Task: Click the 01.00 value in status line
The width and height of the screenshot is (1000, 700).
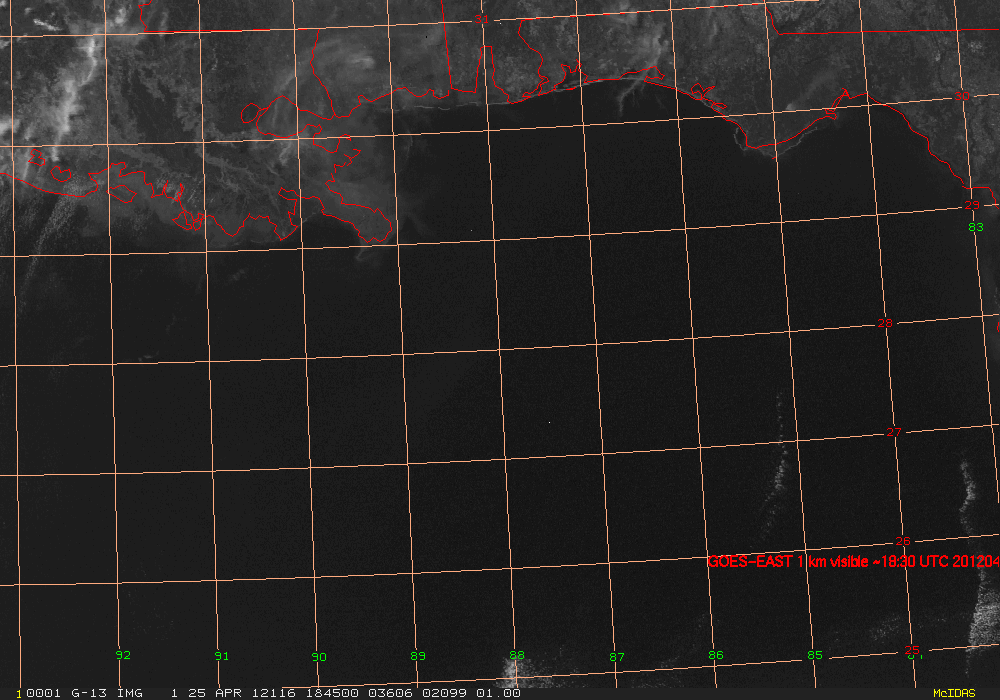Action: click(499, 693)
